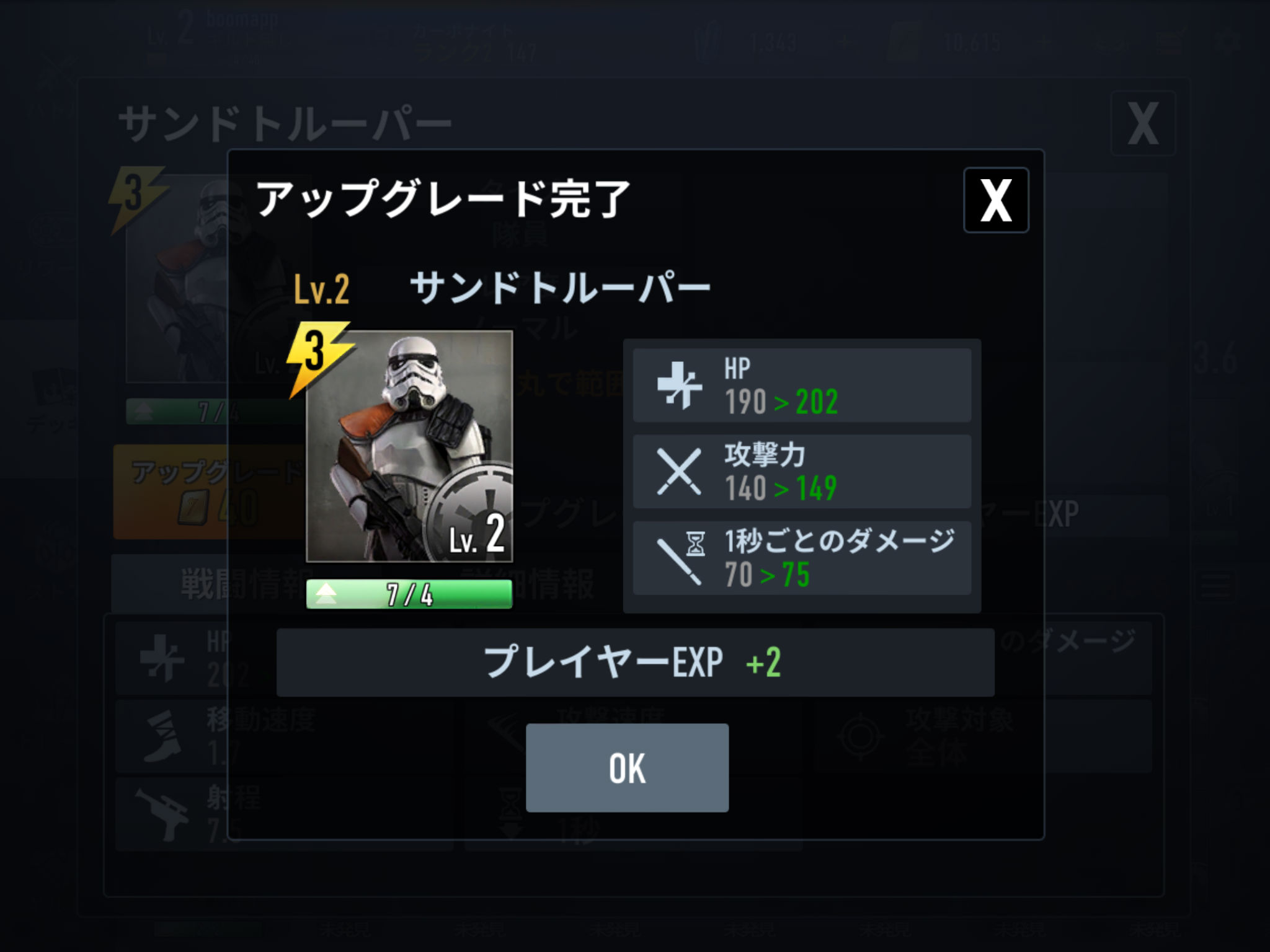Viewport: 1270px width, 952px height.
Task: Tap the crossed swords 攻撃力 icon
Action: (x=679, y=471)
